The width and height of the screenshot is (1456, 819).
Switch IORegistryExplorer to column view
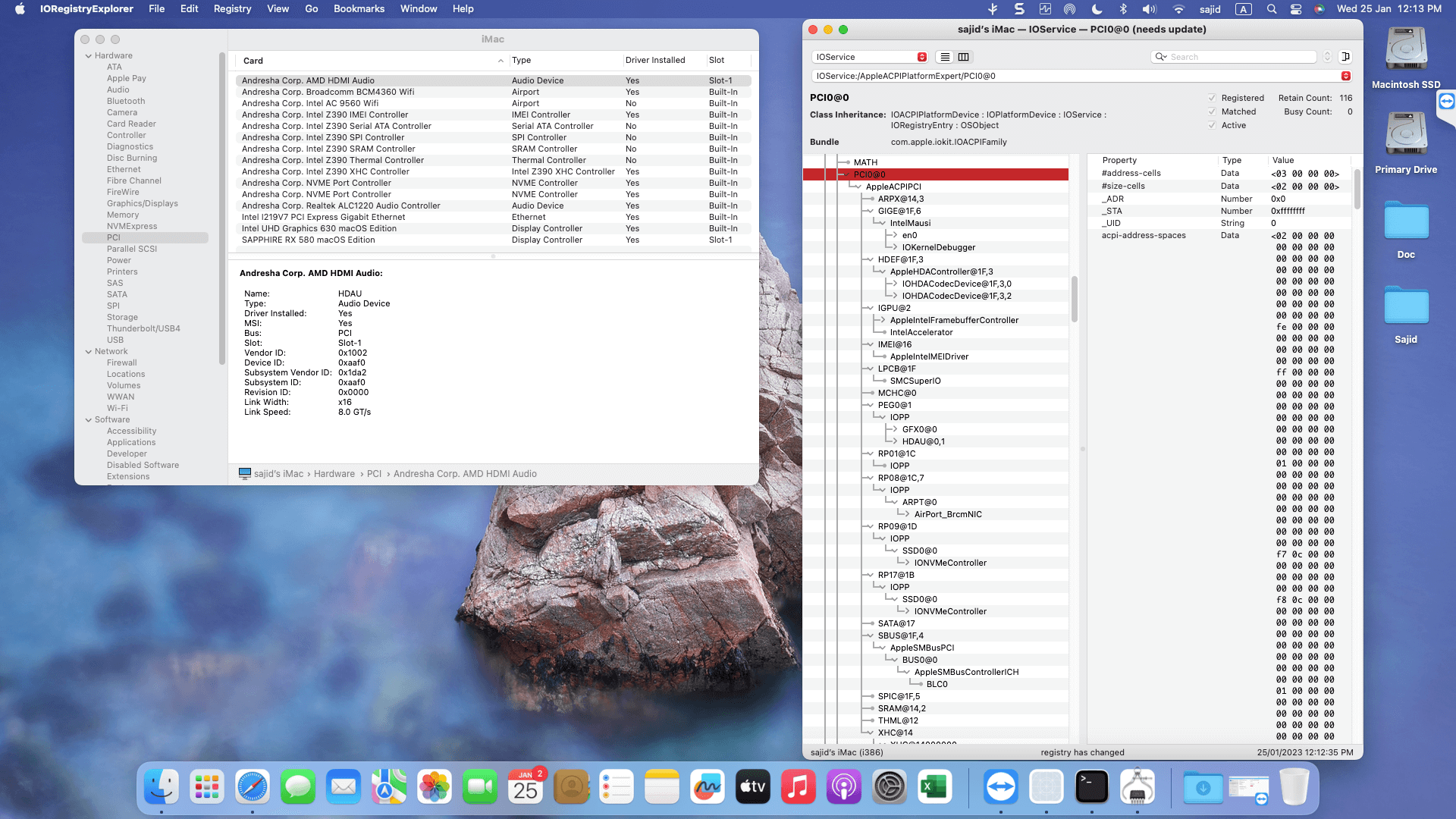pos(963,57)
